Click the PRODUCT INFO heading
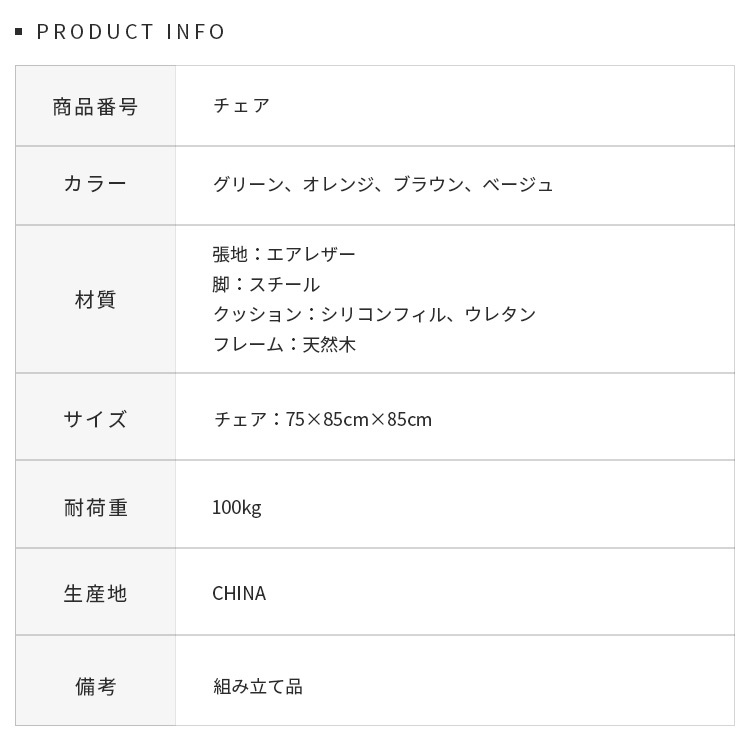This screenshot has height=750, width=750. [x=131, y=32]
